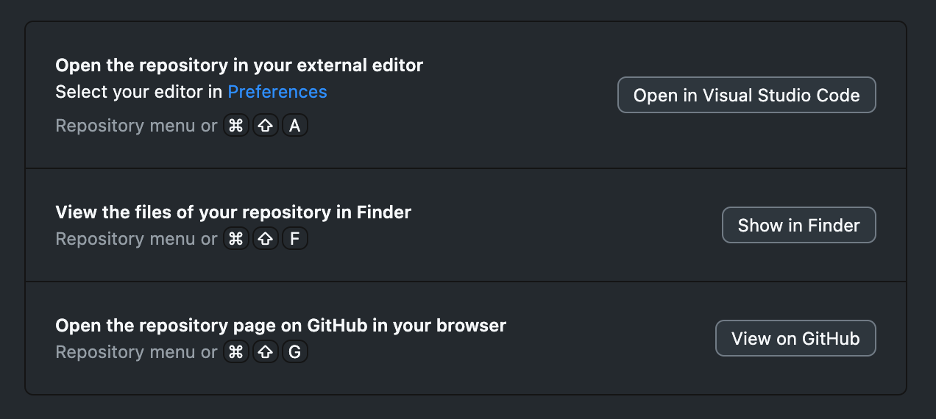Click the Command key icon in Finder shortcut
Screen dimensions: 936x420
coord(236,239)
